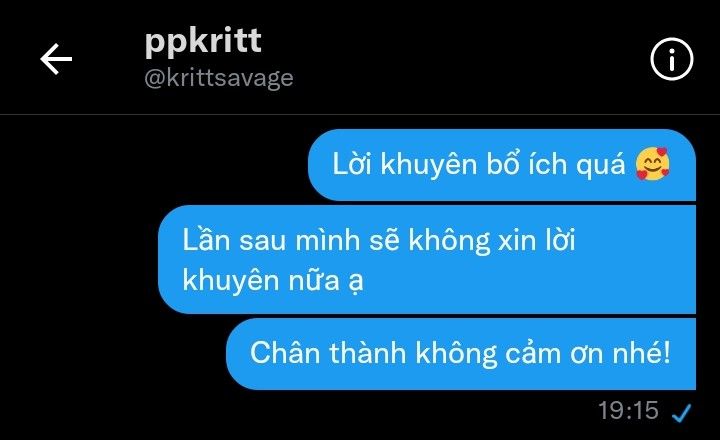Select the "Chân thành không cảm ơn nhé!" bubble
This screenshot has height=440, width=720.
click(x=461, y=354)
